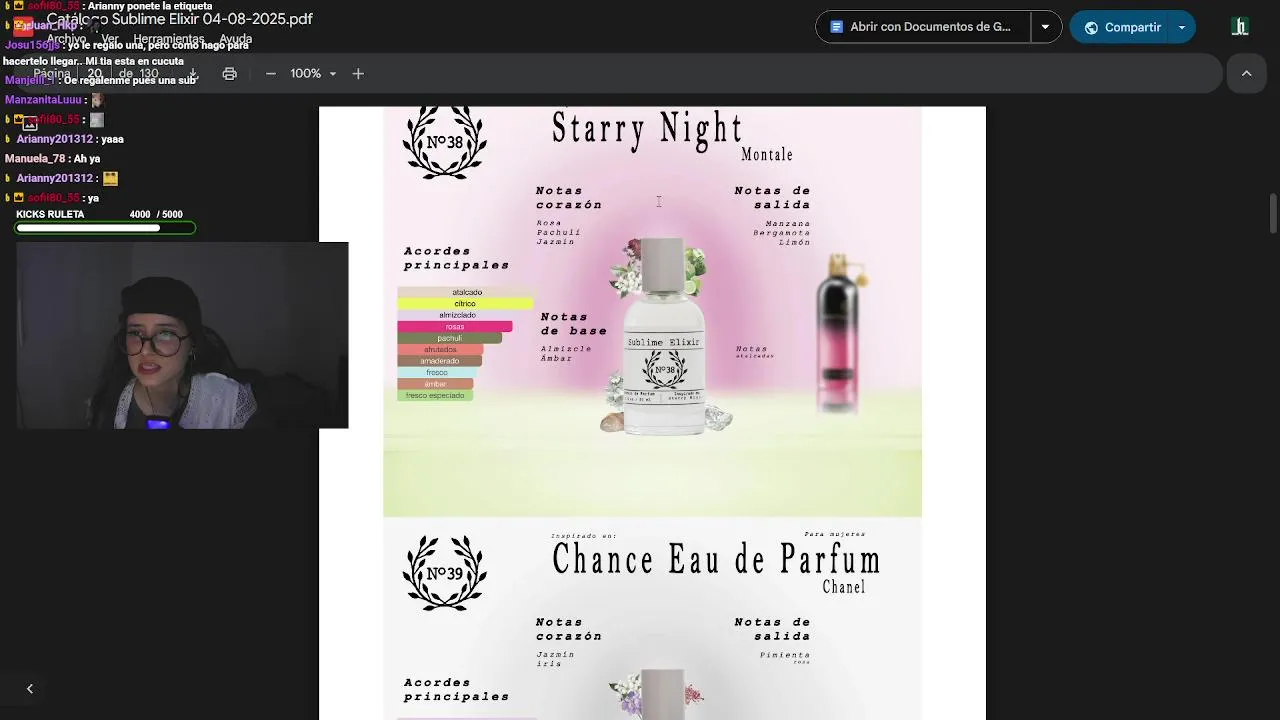This screenshot has width=1280, height=720.
Task: Click the webcam stream thumbnail
Action: tap(182, 335)
